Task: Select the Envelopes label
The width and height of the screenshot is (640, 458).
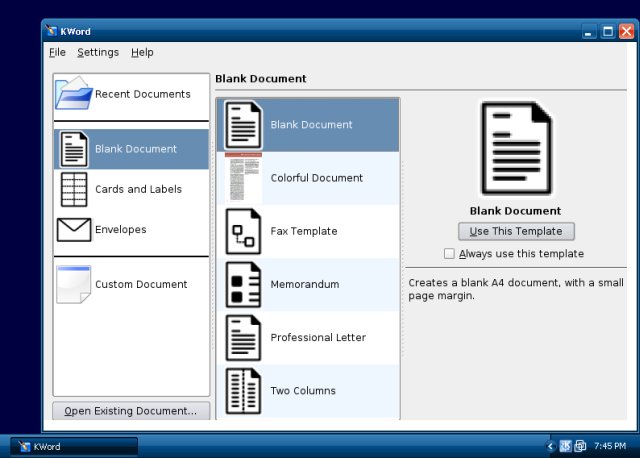Action: coord(120,229)
